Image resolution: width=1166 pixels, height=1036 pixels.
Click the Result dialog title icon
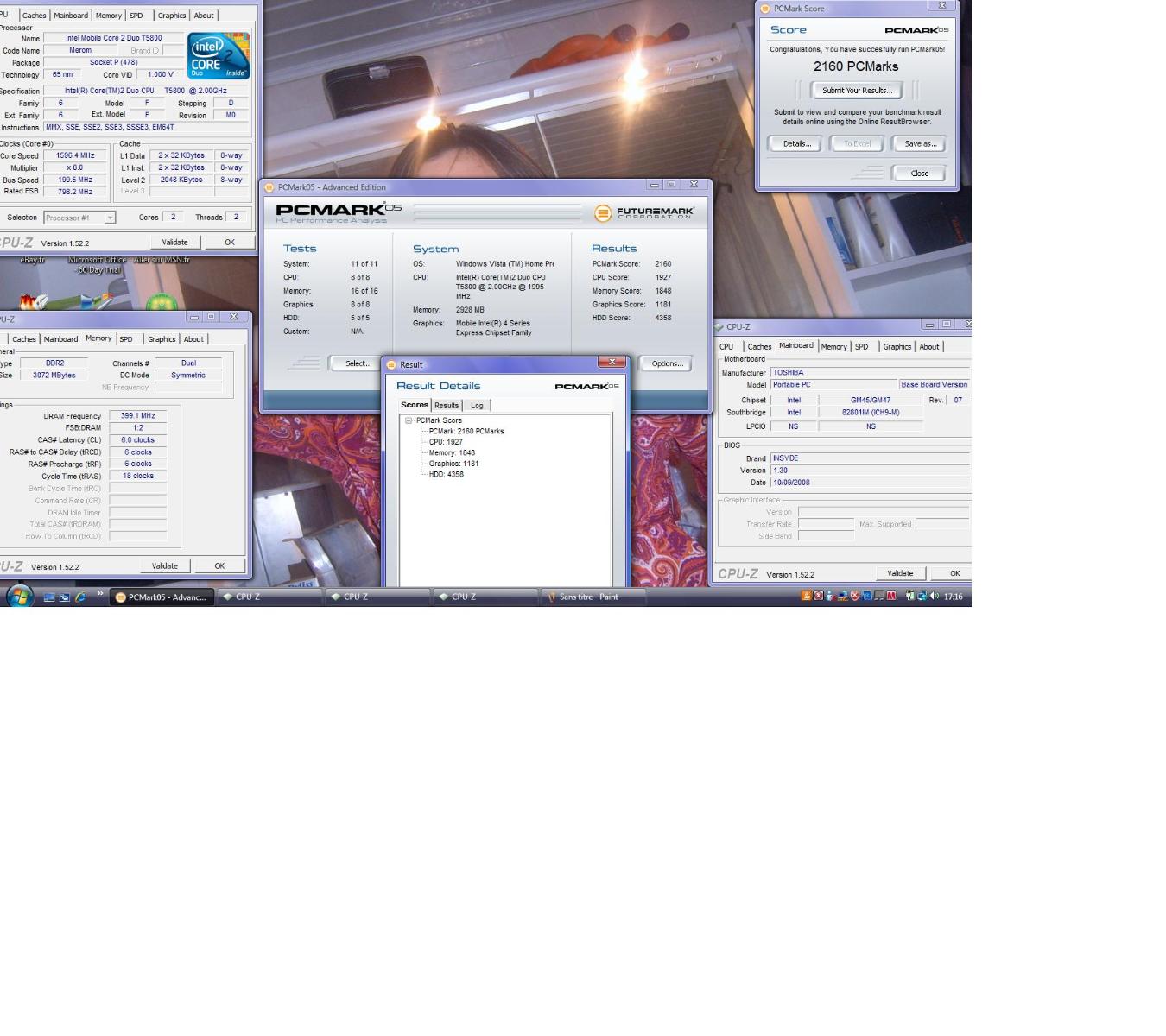[x=391, y=364]
